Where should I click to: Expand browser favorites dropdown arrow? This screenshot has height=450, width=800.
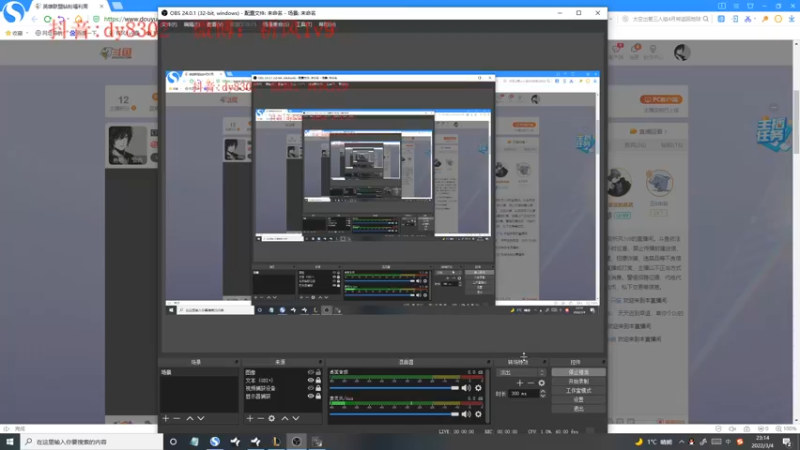26,33
